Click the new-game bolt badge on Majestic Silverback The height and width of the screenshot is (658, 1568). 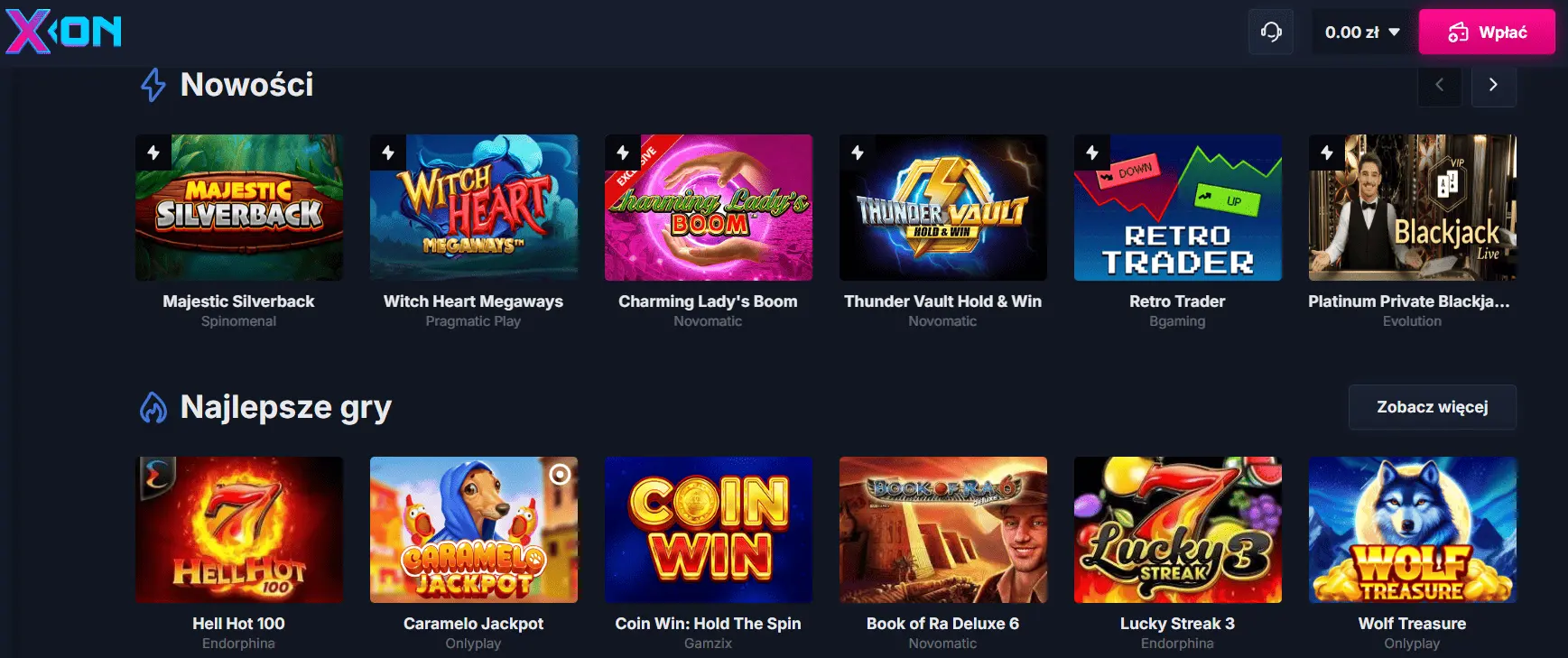coord(153,153)
